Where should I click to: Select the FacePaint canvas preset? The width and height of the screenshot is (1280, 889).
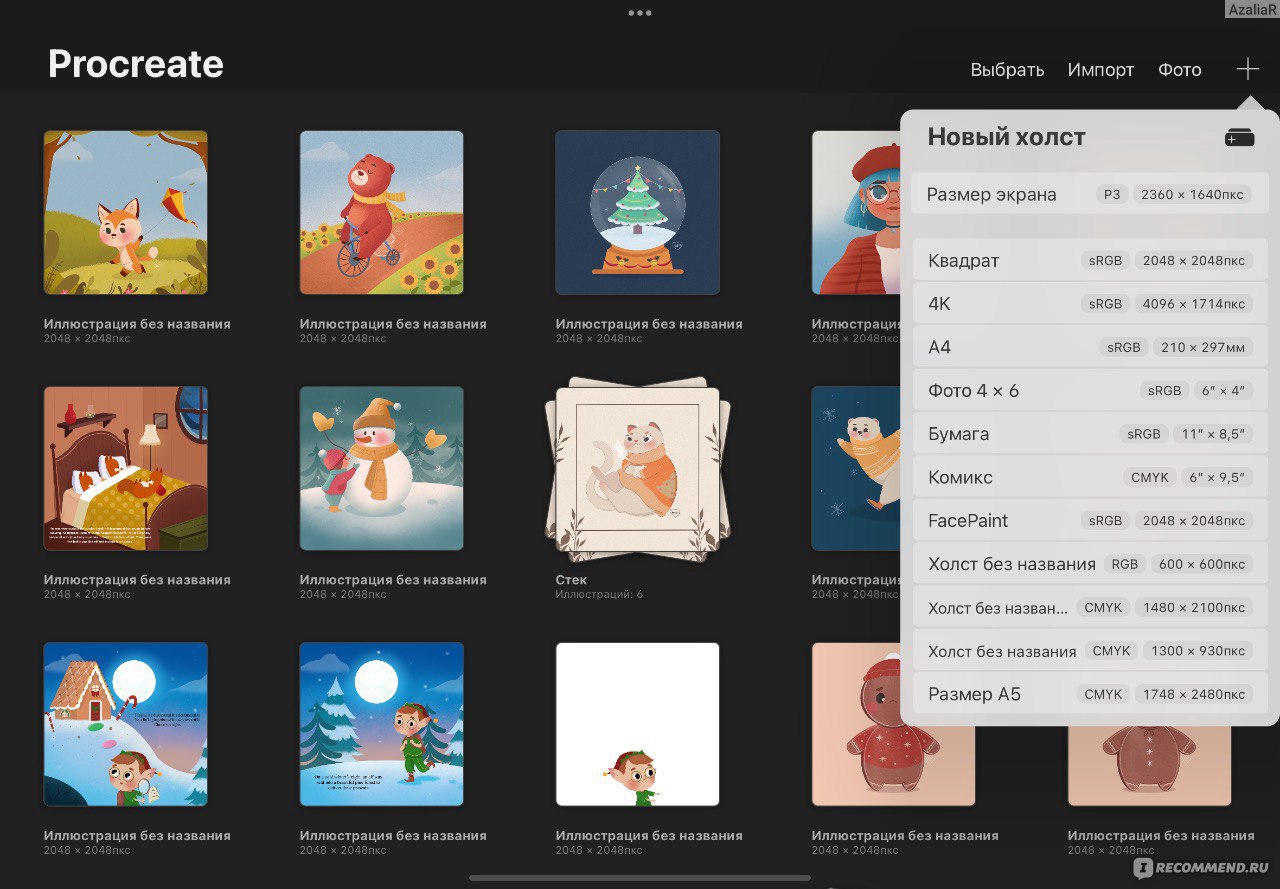click(x=1090, y=520)
